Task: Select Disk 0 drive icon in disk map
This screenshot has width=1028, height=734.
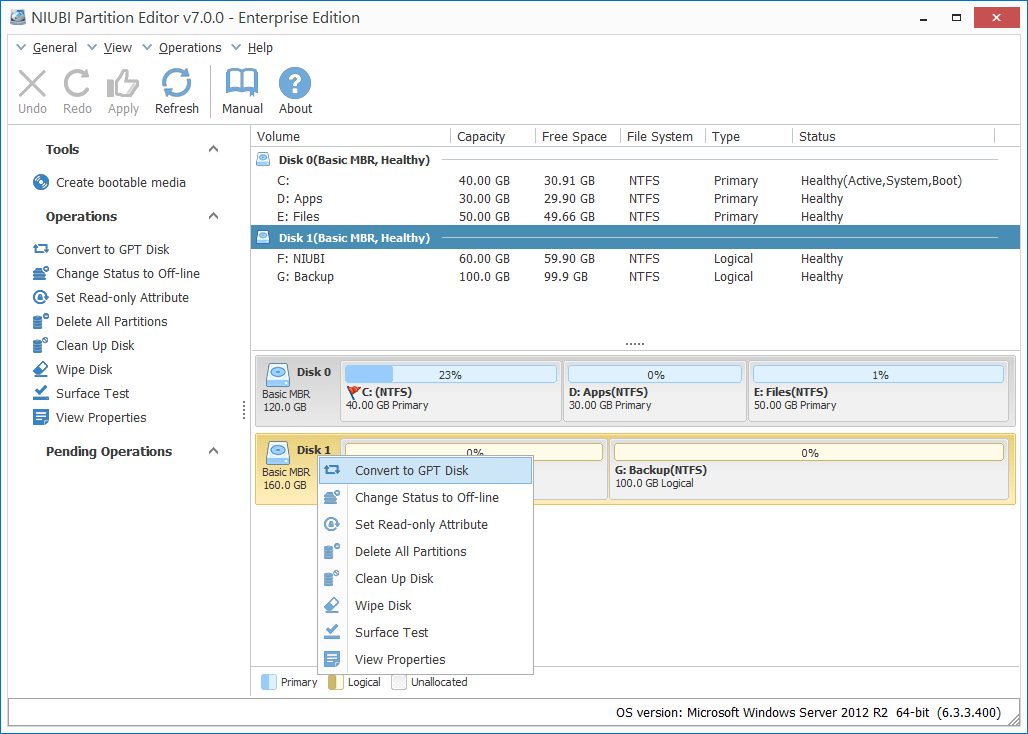Action: coord(278,375)
